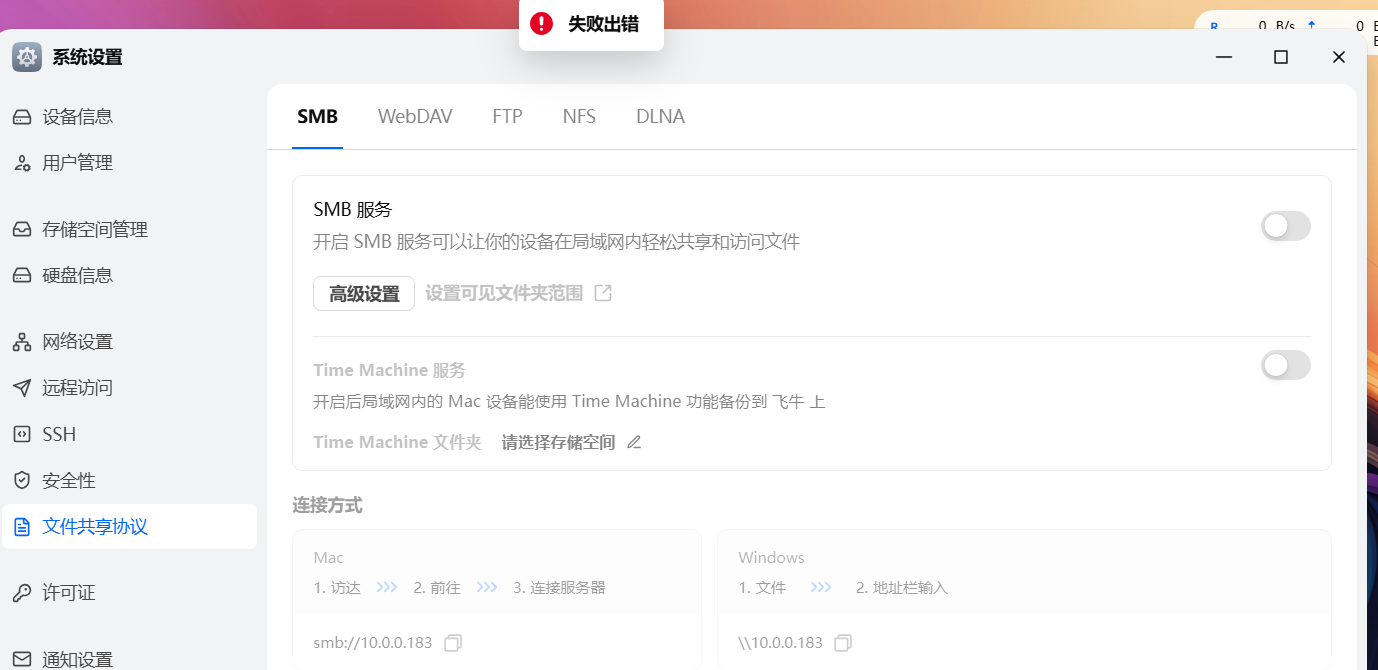This screenshot has height=670, width=1378.
Task: Select 文件共享协议 in the sidebar
Action: pos(129,527)
